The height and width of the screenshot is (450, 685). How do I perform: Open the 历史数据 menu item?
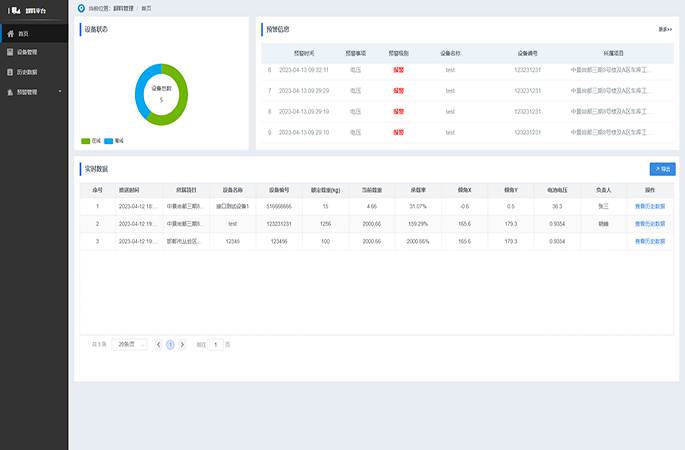(x=28, y=72)
